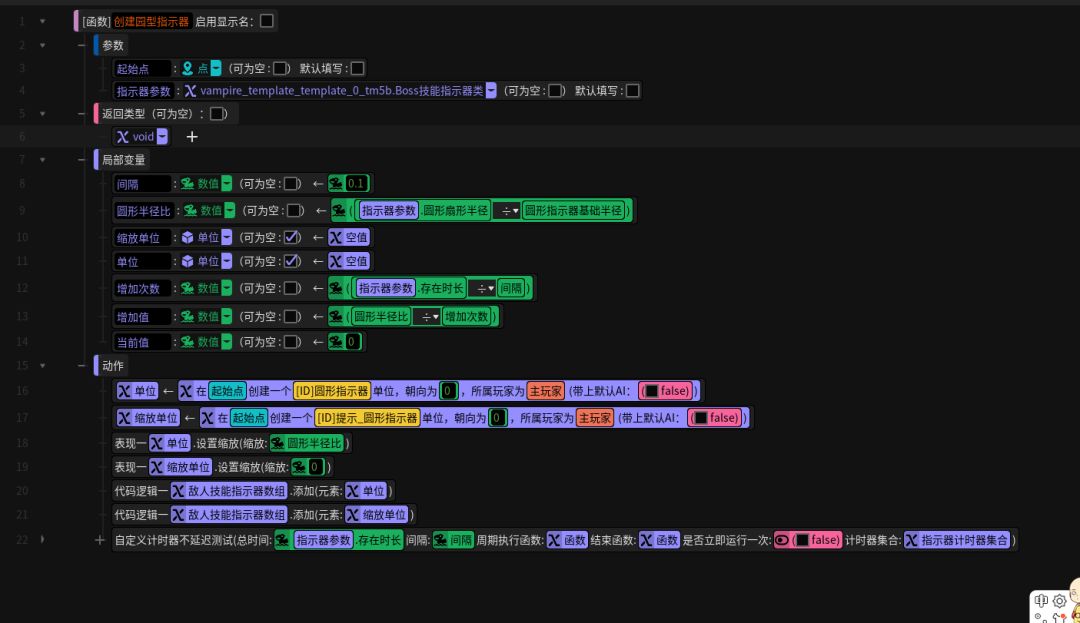The width and height of the screenshot is (1080, 623).
Task: Click the 圆形指示器基础半径 operand token
Action: 574,211
